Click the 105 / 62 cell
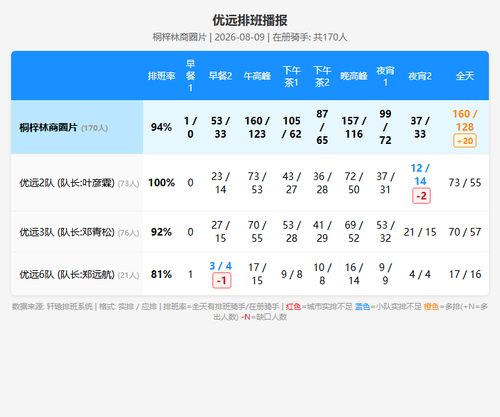Image resolution: width=500 pixels, height=417 pixels. (292, 127)
